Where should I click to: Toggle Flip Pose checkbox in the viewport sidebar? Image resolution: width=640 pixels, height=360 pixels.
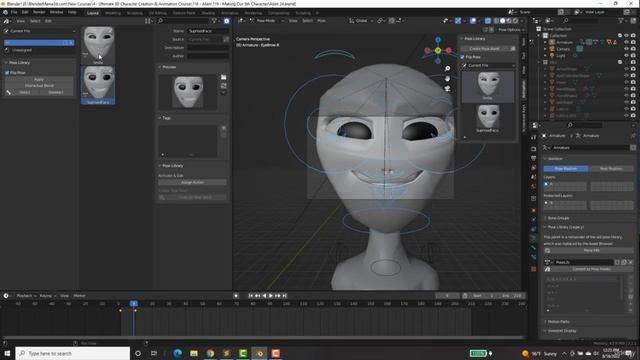point(463,57)
